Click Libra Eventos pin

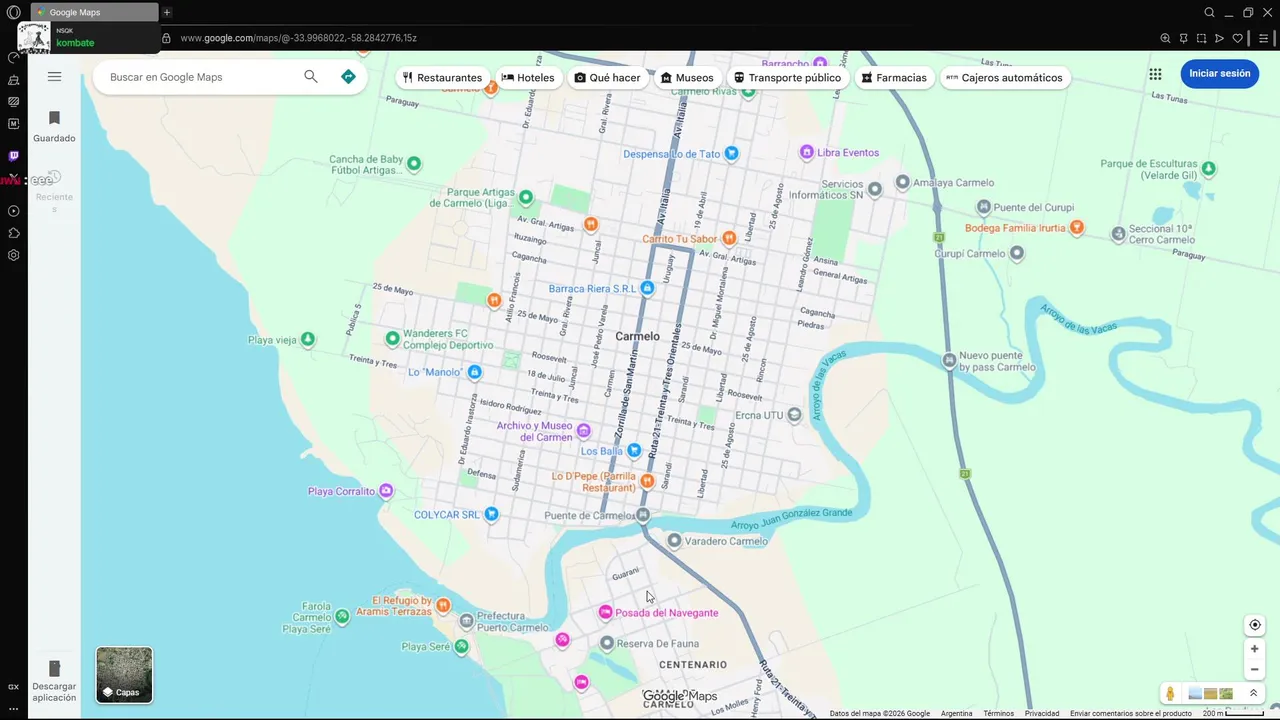(x=807, y=152)
